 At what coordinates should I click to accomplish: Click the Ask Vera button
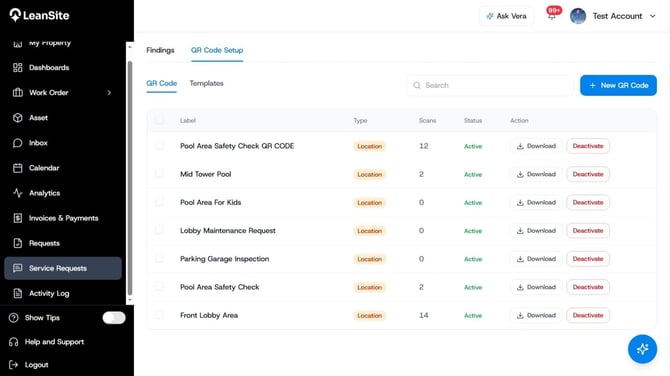coord(506,16)
